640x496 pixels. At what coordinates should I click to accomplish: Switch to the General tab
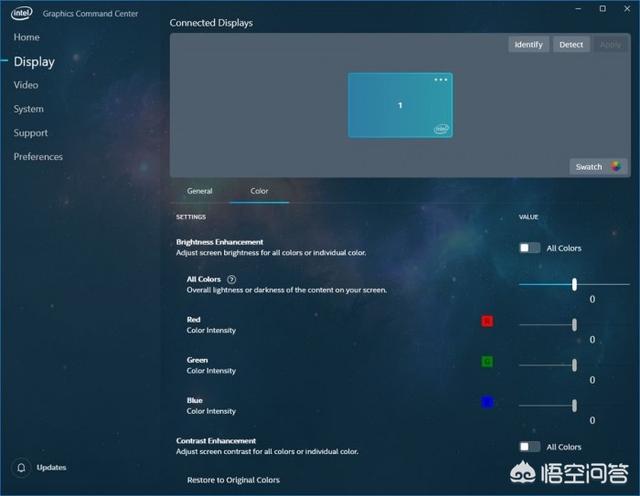[x=200, y=191]
